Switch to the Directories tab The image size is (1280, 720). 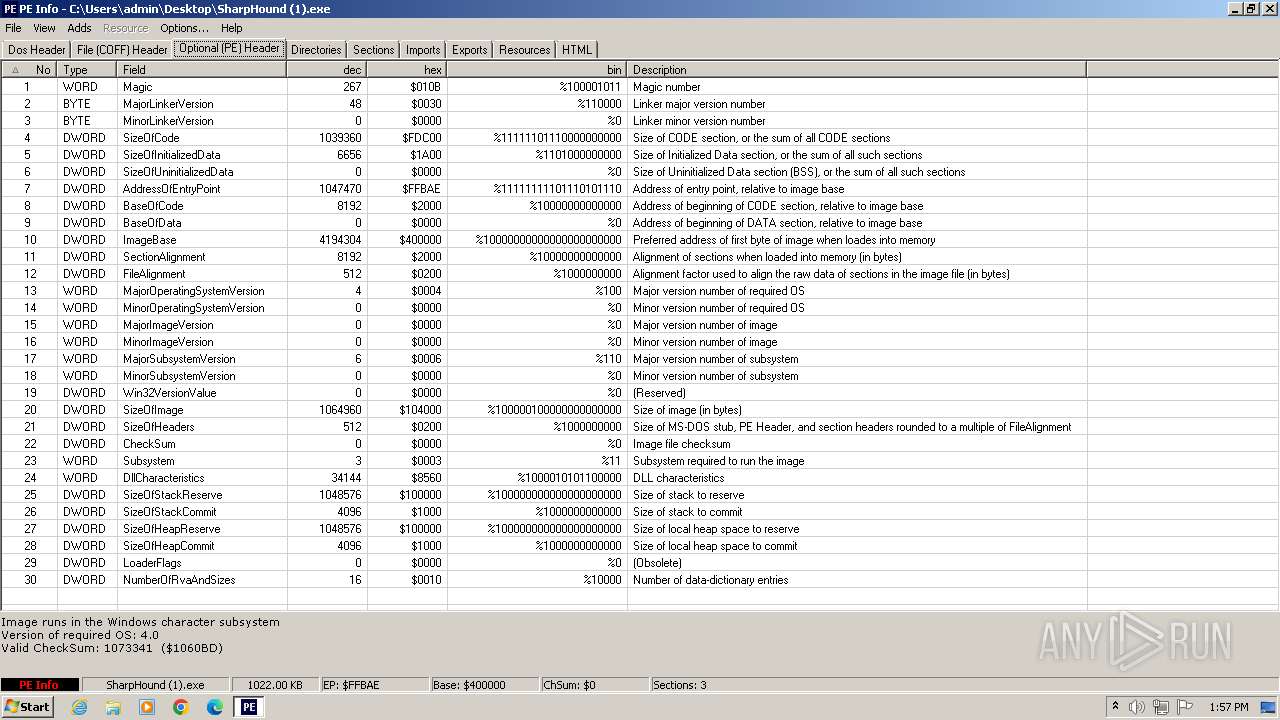point(316,49)
